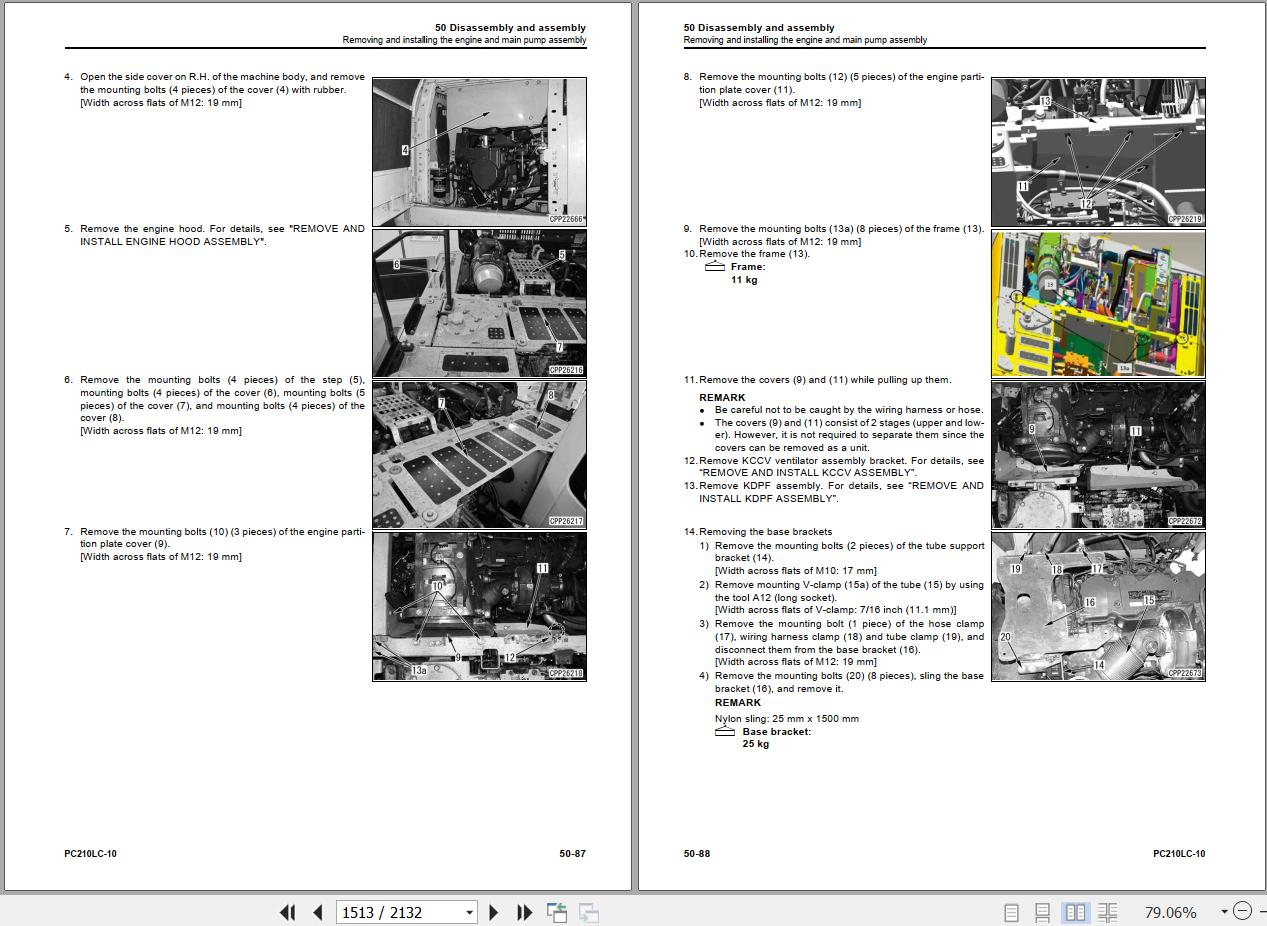Switch to single page view
Screen dimensions: 1267x926
1011,912
